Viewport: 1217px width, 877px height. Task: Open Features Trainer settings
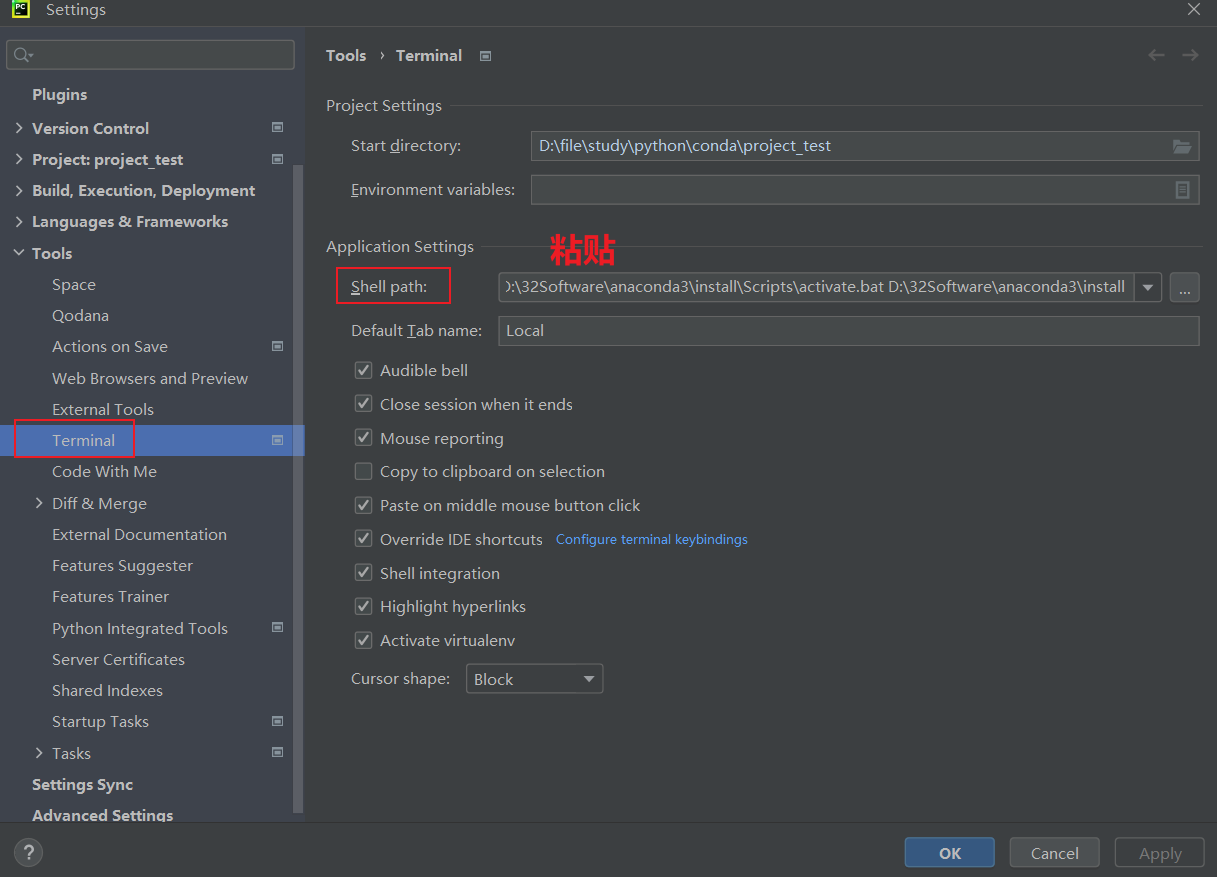pyautogui.click(x=110, y=597)
